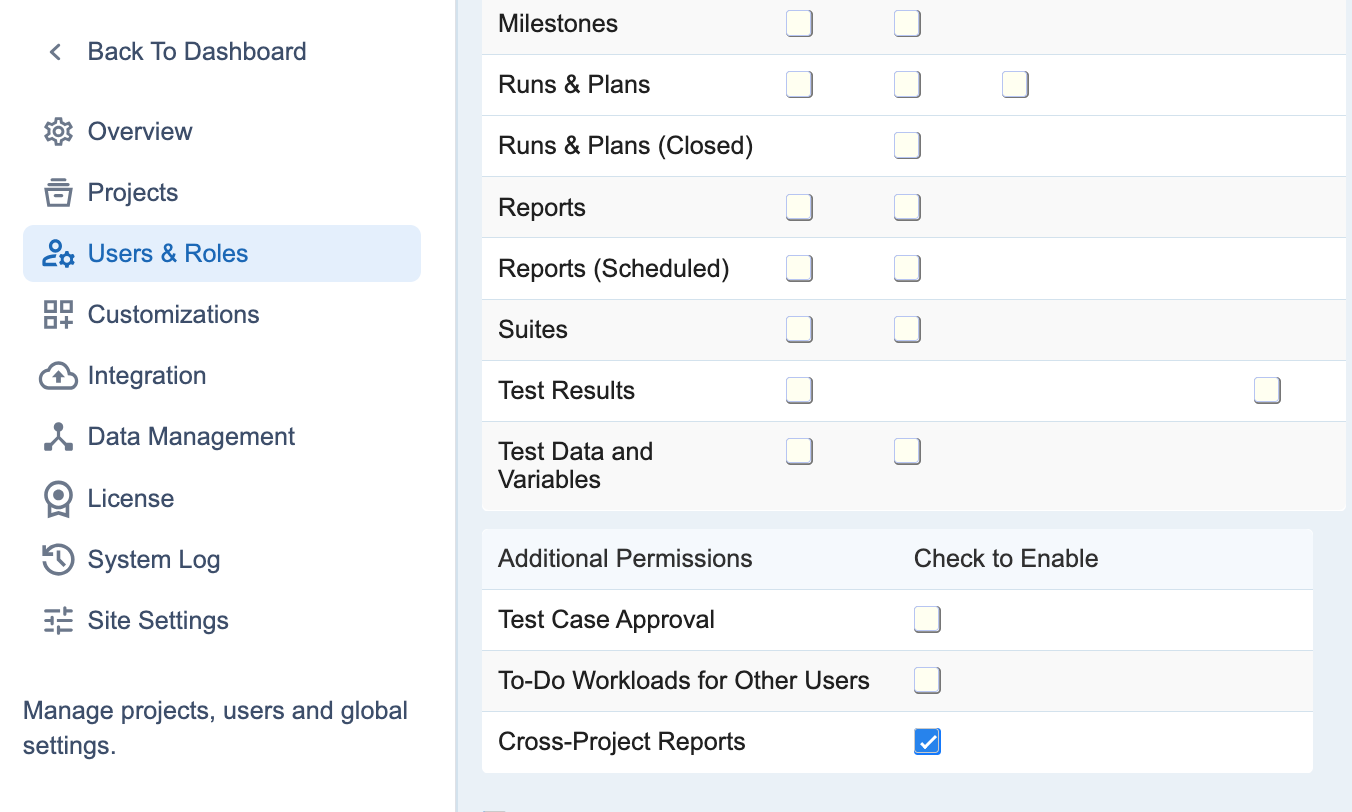Open the Data Management branch icon
1352x812 pixels.
click(58, 437)
